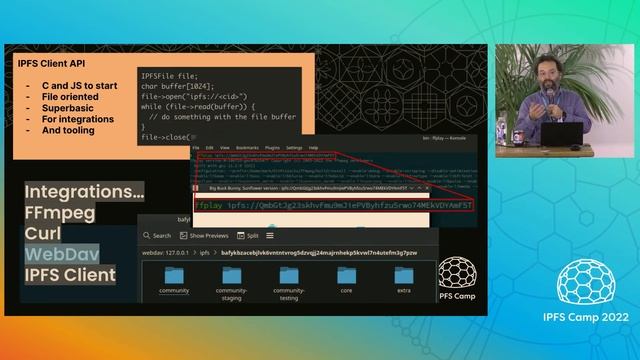640x360 pixels.
Task: Open the community folder
Action: coord(174,280)
